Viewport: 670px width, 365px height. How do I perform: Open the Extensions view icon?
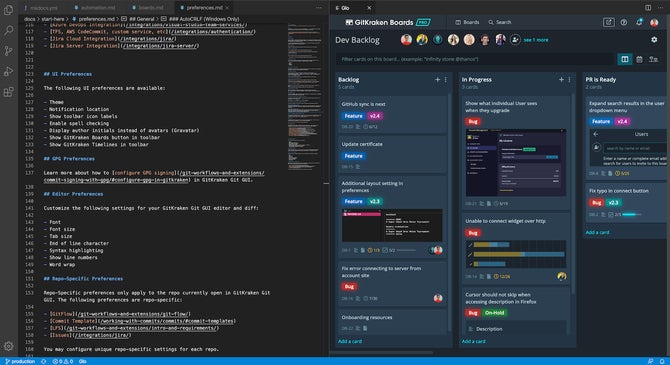click(8, 92)
